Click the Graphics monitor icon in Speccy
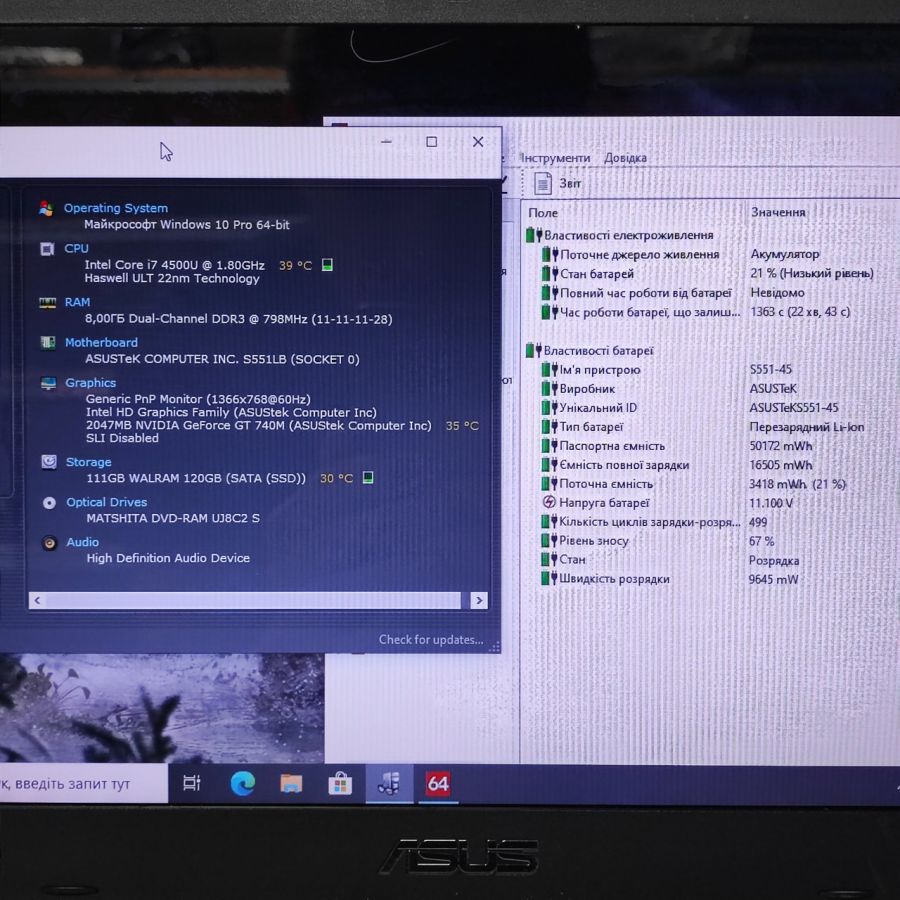 click(x=48, y=383)
